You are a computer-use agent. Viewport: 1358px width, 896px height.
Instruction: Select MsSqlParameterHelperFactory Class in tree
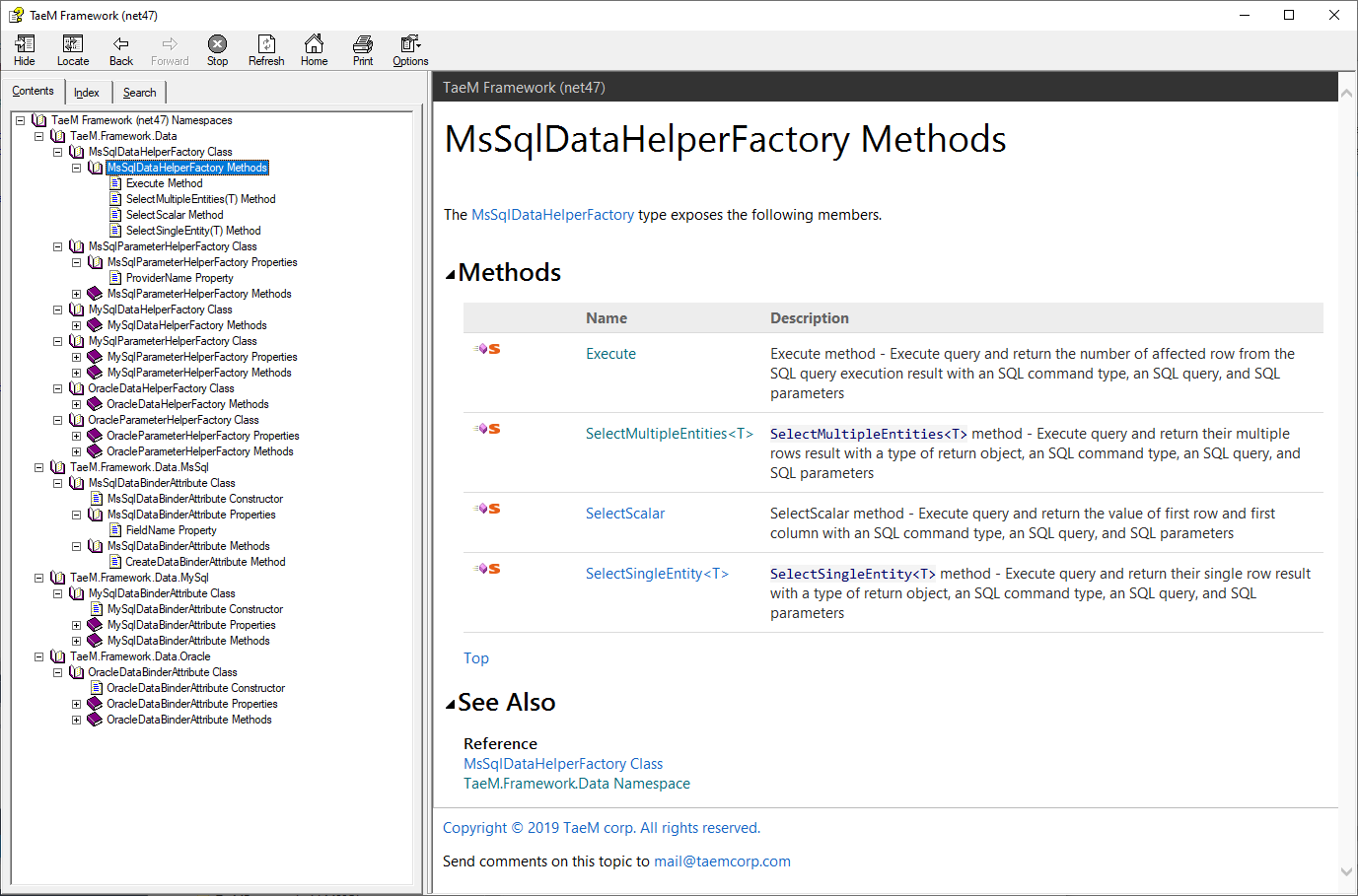[x=173, y=246]
